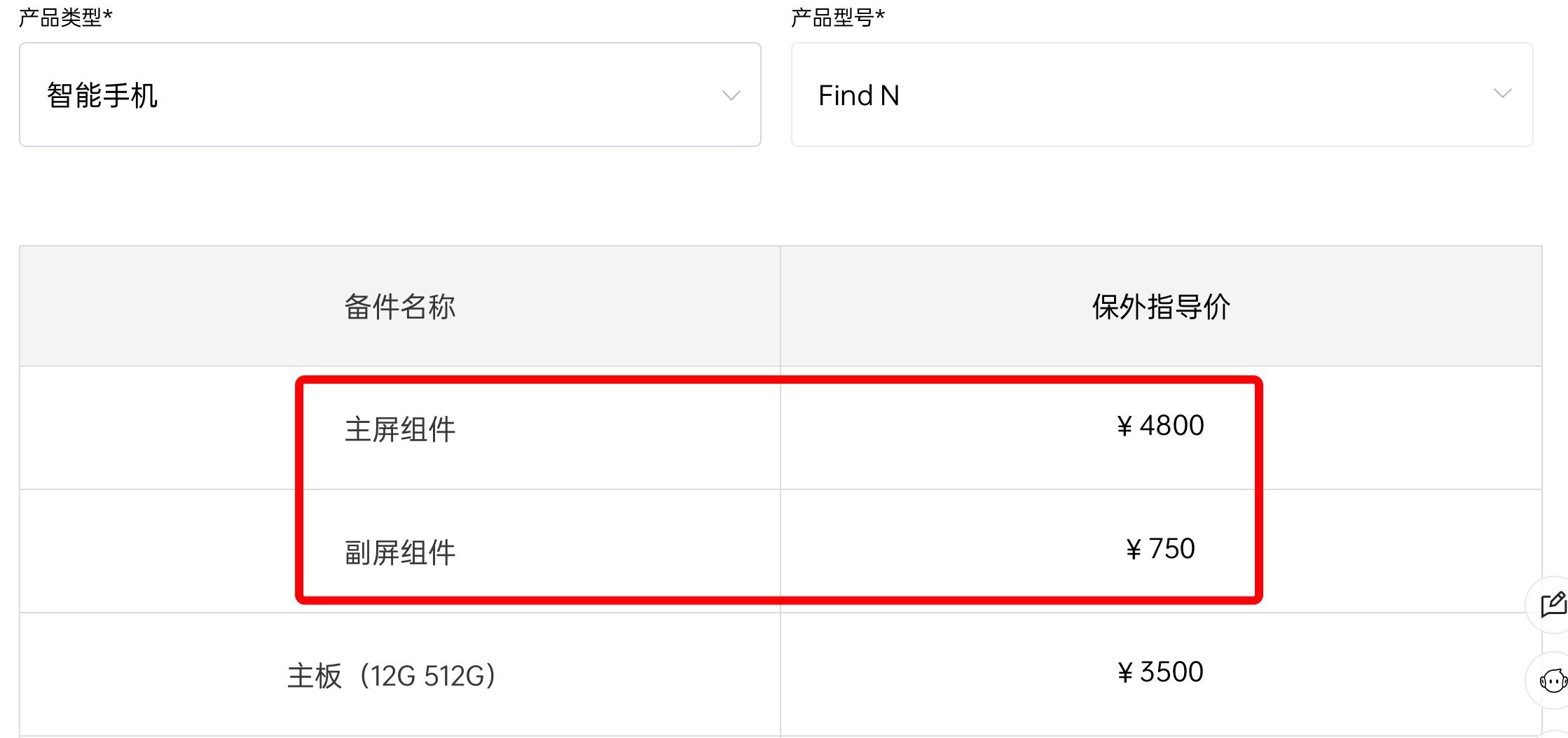Open the feedback pencil icon on the right
This screenshot has width=1568, height=738.
(x=1553, y=606)
